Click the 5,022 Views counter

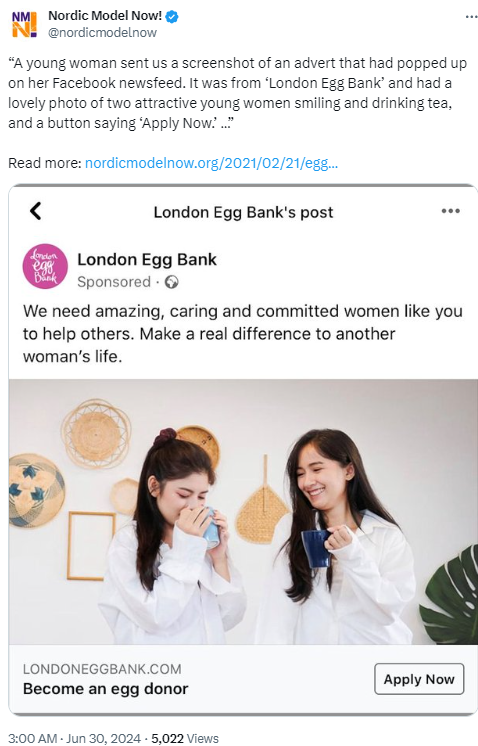tap(185, 738)
